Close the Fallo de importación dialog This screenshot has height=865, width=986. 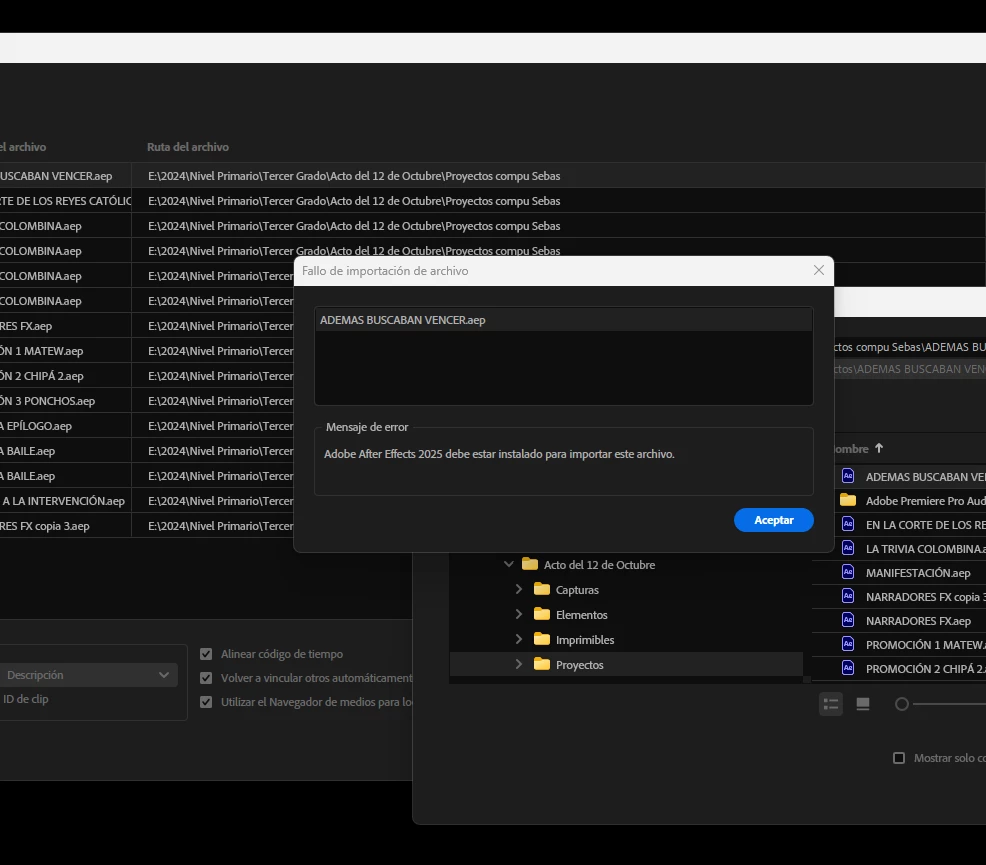coord(818,270)
